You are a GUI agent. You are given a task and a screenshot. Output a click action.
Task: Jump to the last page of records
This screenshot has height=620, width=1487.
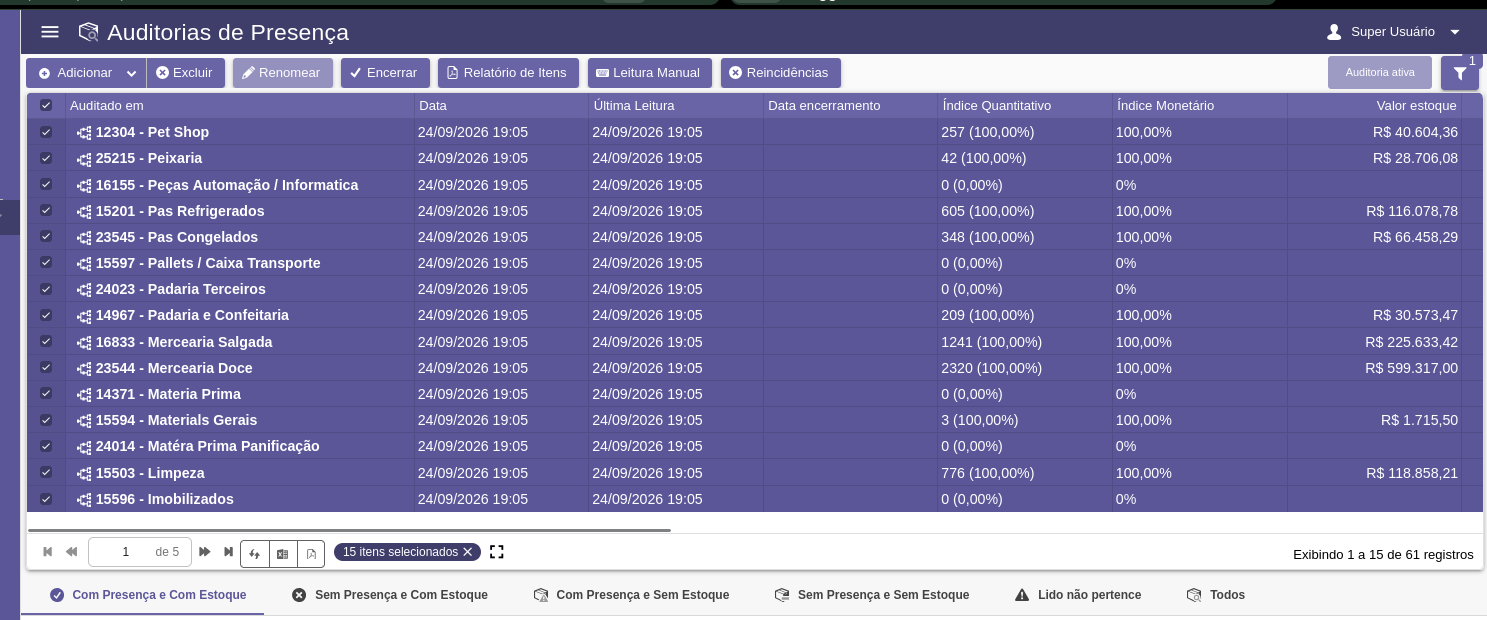pyautogui.click(x=228, y=552)
